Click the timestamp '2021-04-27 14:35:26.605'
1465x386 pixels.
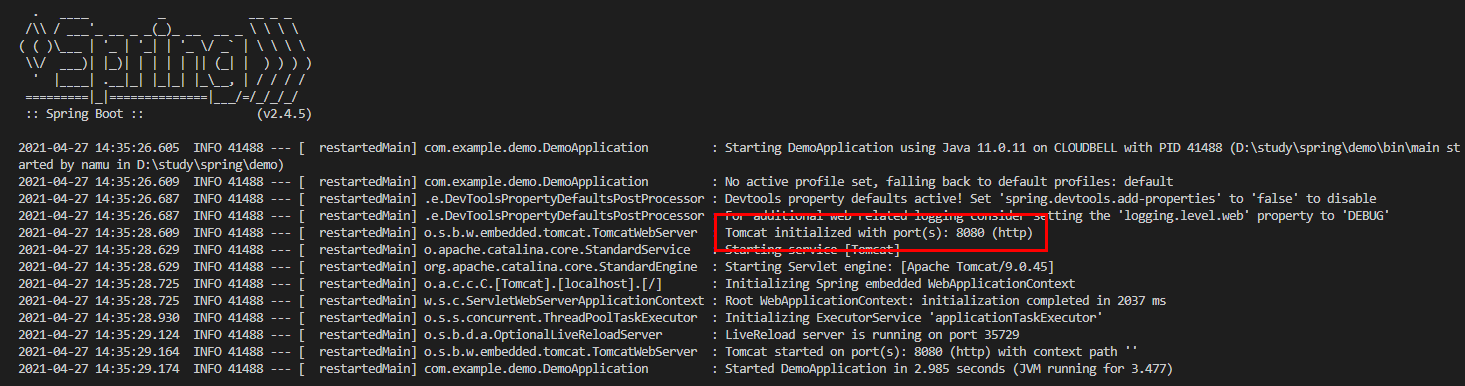(100, 148)
